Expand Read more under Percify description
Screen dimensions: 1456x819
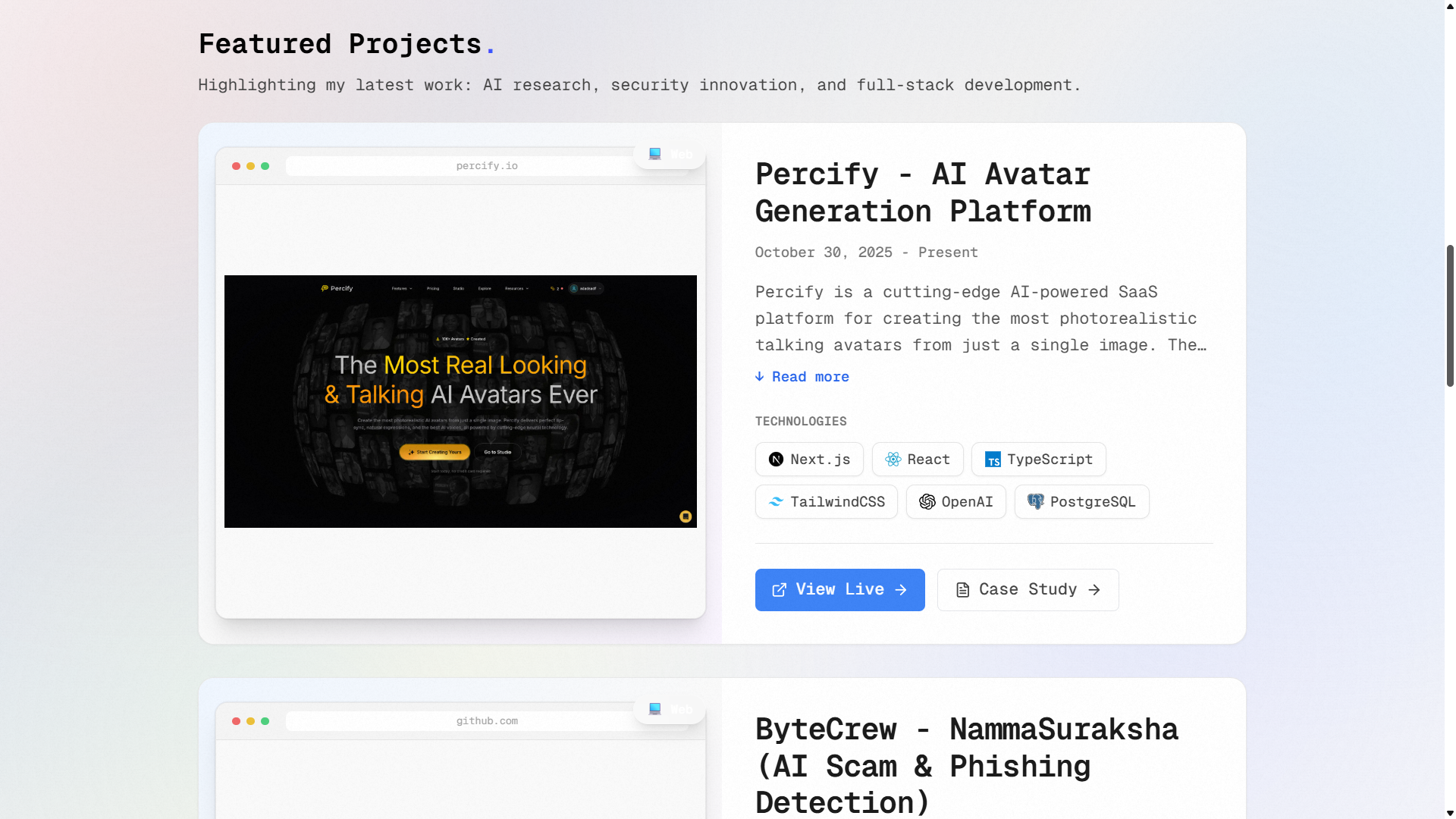[802, 377]
